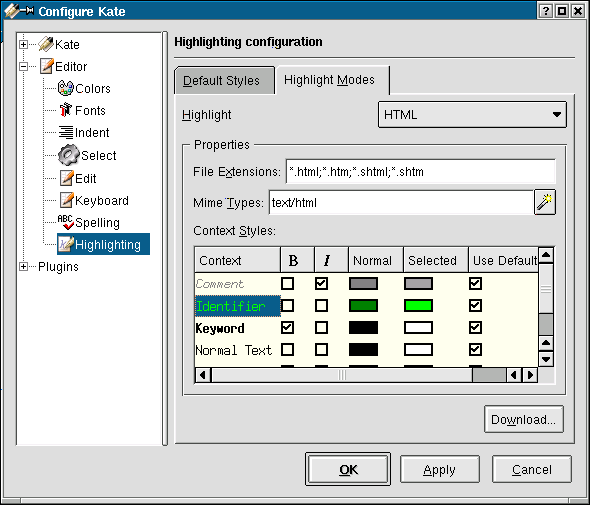Select the Indent lines icon
Screen dimensions: 590x505
click(66, 132)
